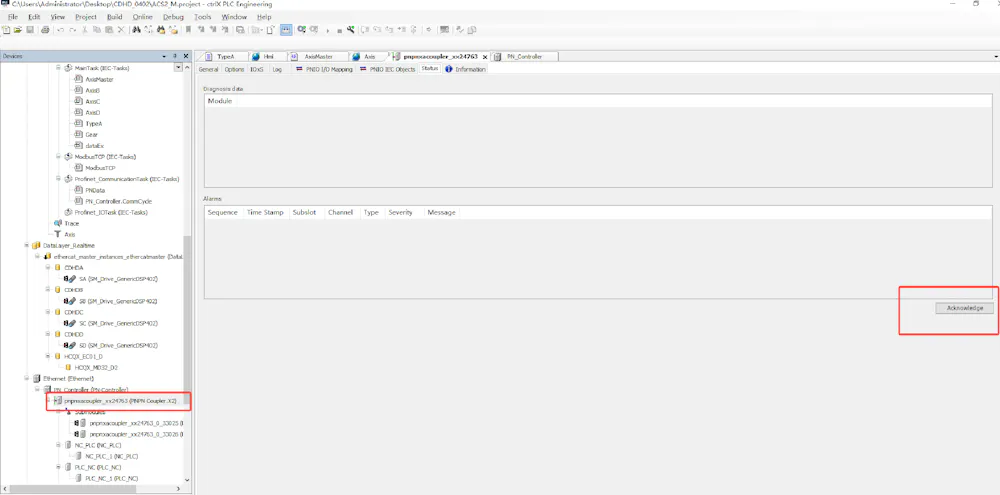Open the Edit menu
Screen dimensions: 1000x495
click(34, 17)
